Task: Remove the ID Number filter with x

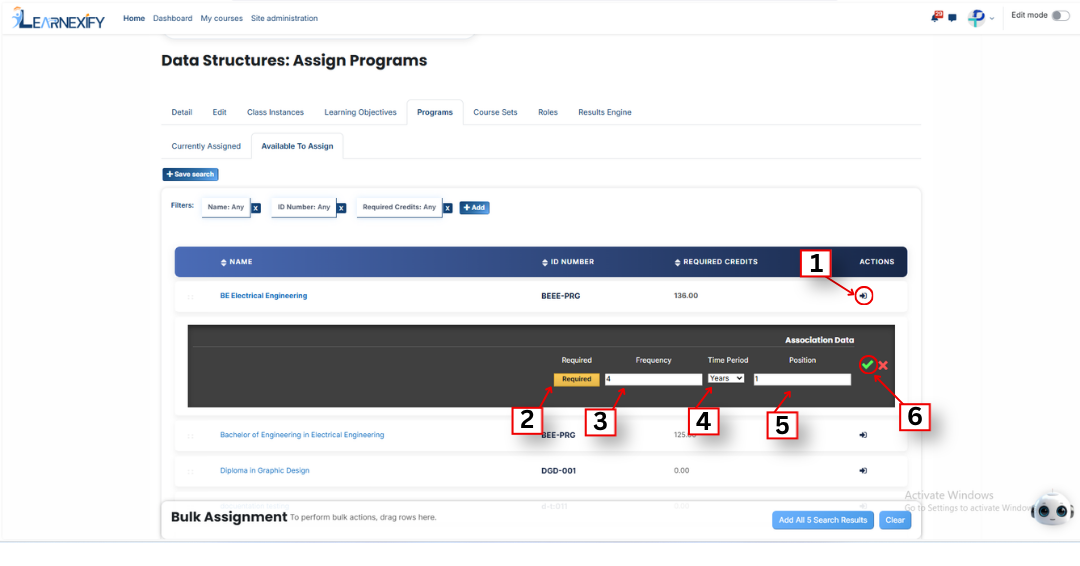Action: 341,208
